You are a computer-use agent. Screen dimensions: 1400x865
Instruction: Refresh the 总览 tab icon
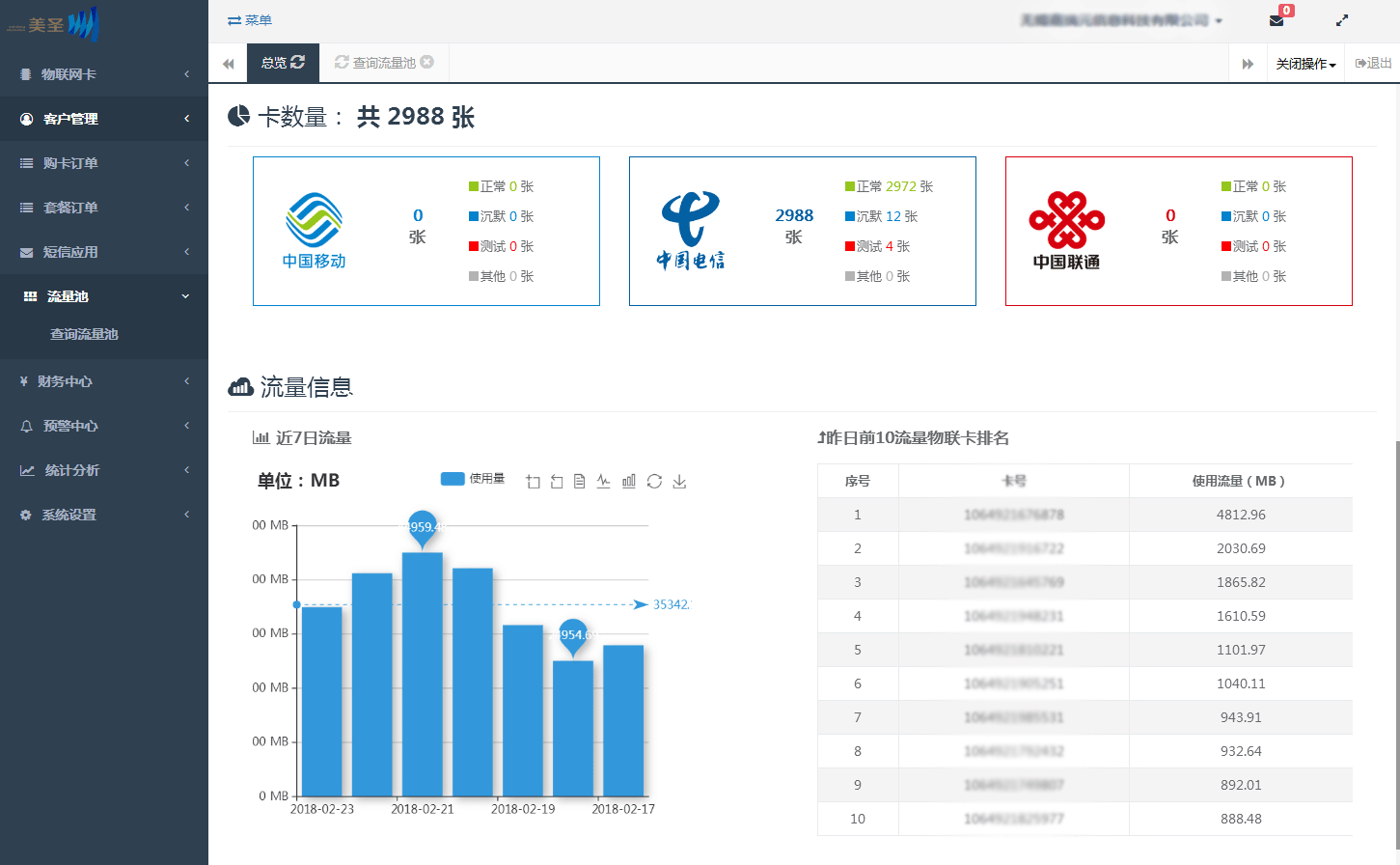click(298, 62)
